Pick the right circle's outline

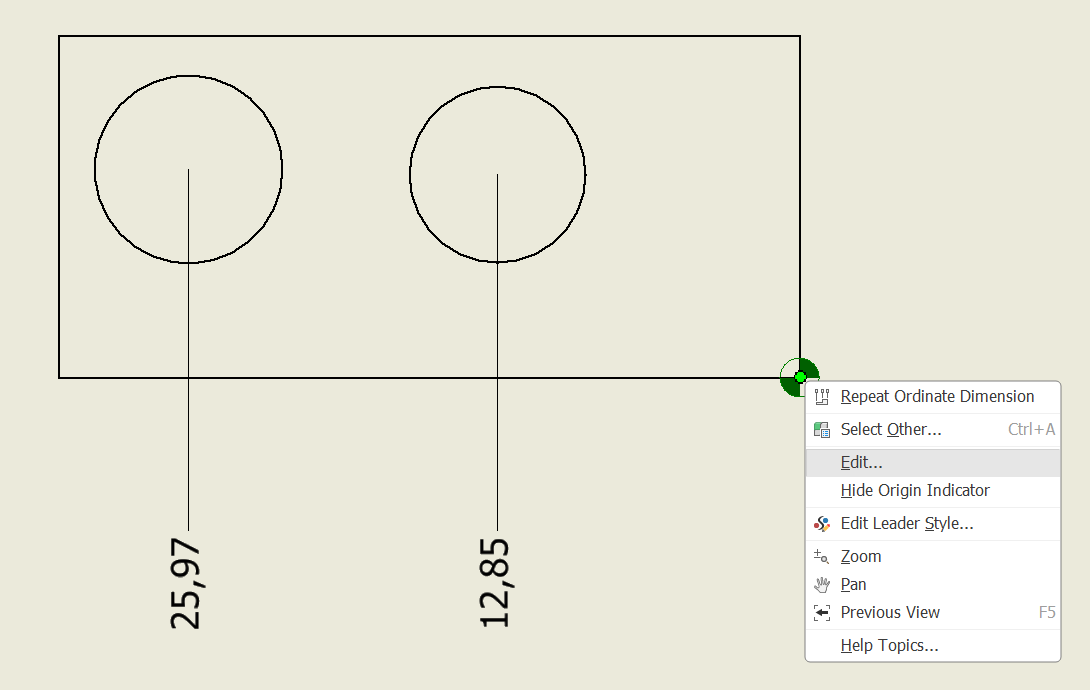585,175
